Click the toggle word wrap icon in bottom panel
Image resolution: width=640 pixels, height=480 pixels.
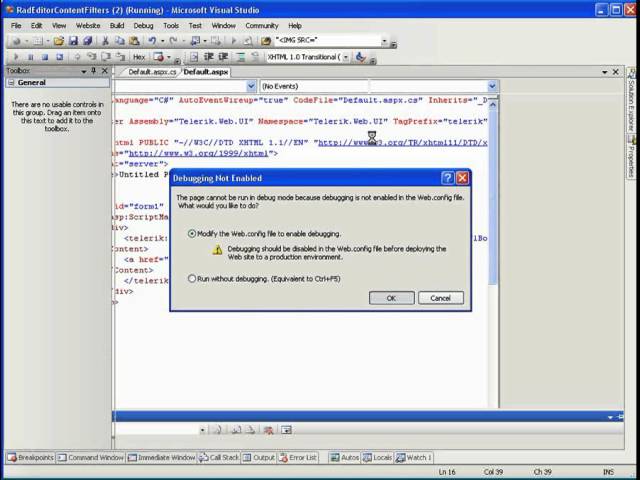[287, 430]
